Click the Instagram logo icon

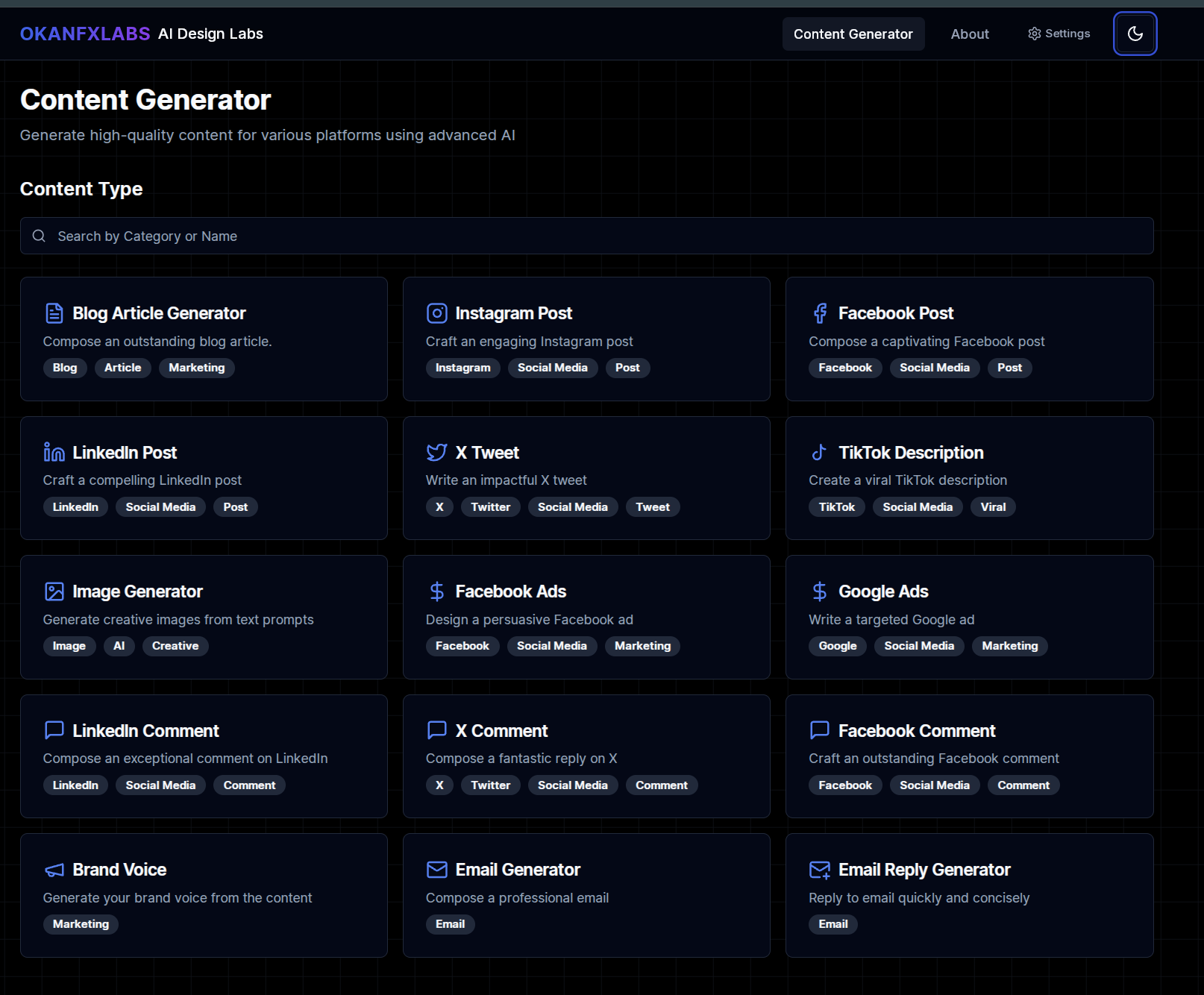[436, 313]
